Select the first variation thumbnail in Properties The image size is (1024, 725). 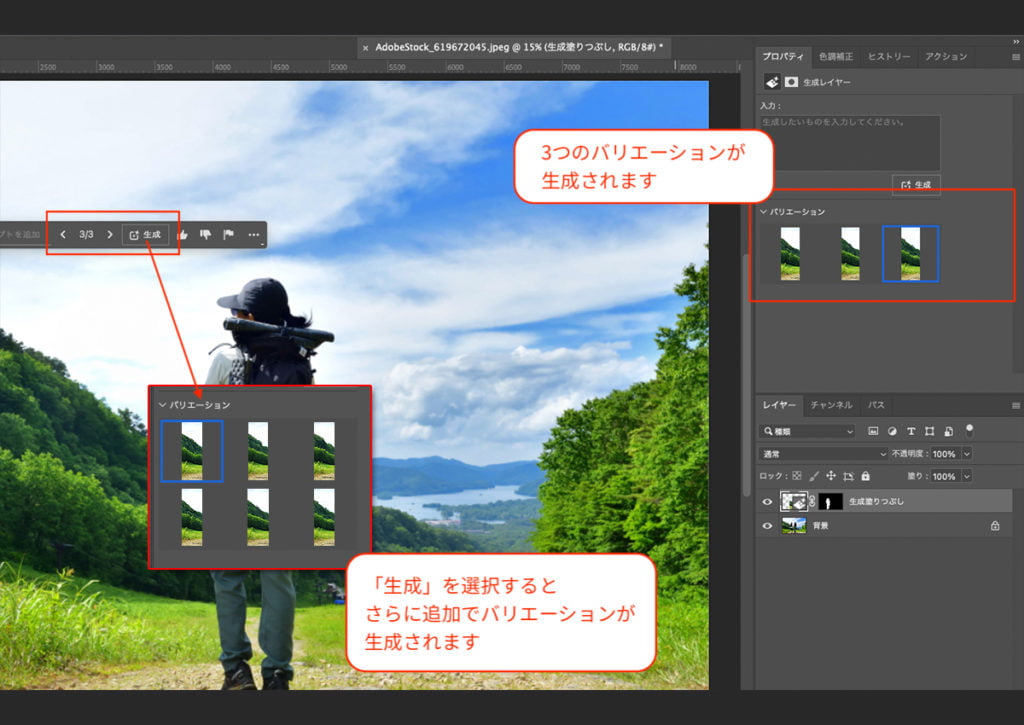[x=790, y=254]
